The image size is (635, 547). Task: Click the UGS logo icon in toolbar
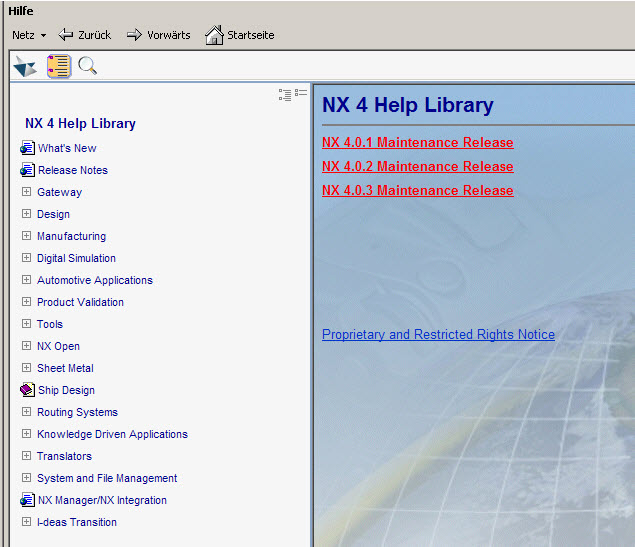pyautogui.click(x=25, y=66)
